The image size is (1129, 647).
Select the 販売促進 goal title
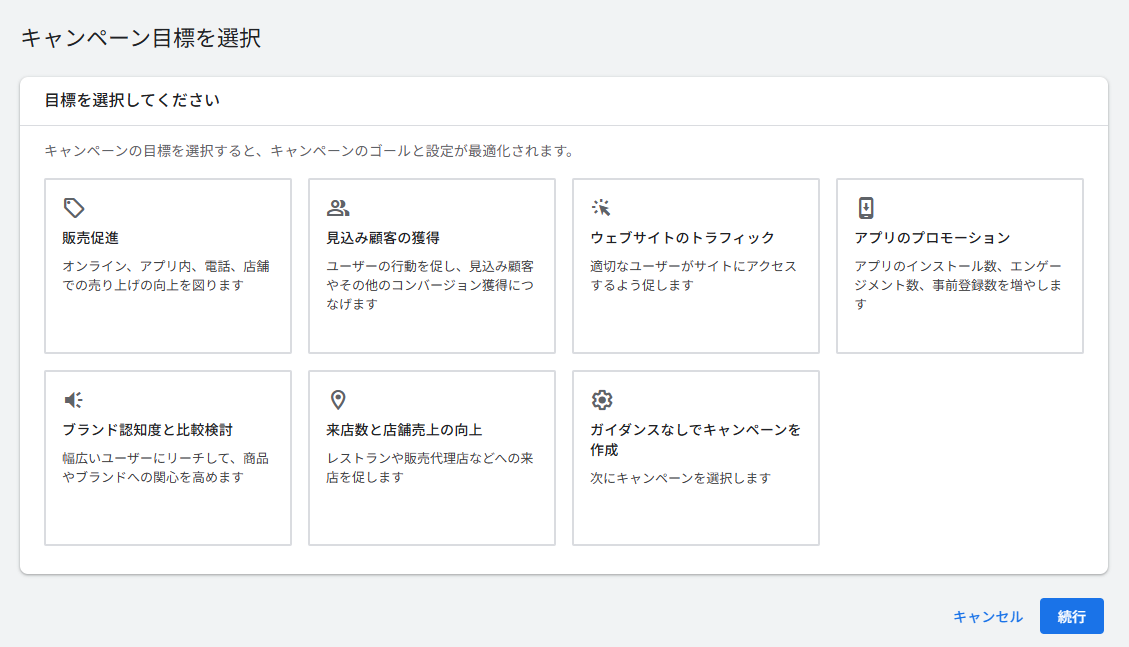pos(91,238)
